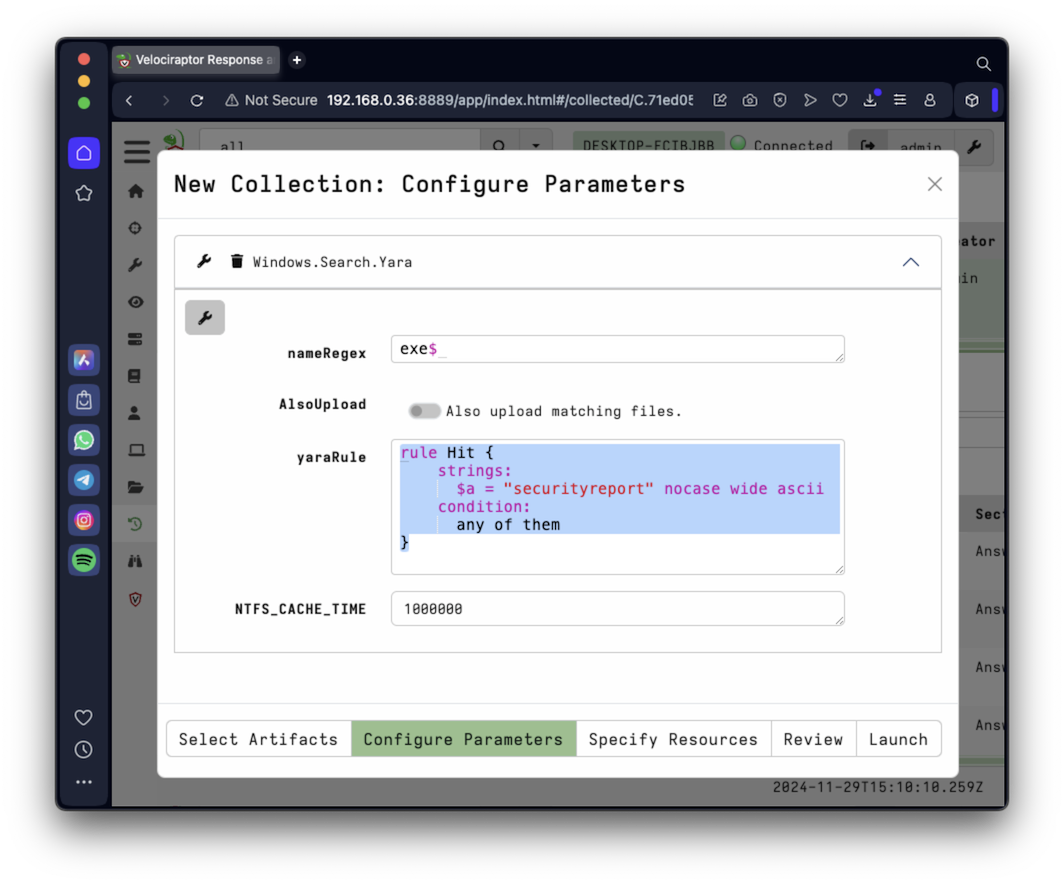Click the trash icon beside Windows.Search.Yara
Screen dimensions: 1064x884
pyautogui.click(x=237, y=262)
